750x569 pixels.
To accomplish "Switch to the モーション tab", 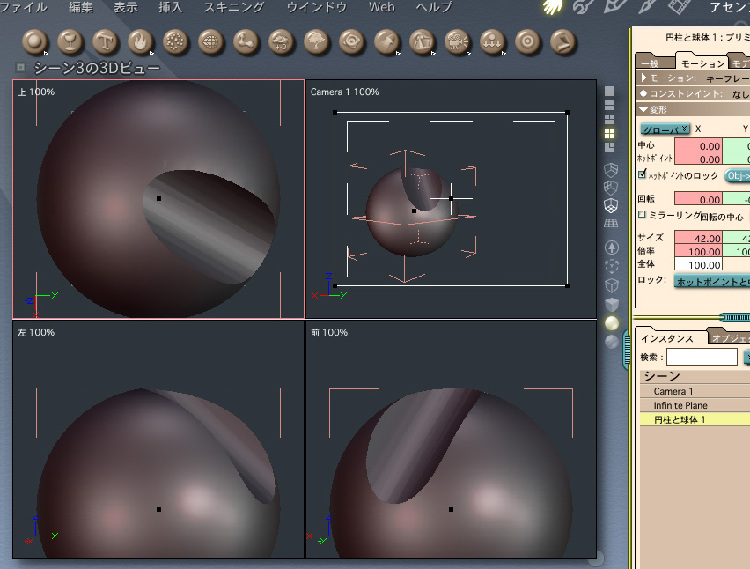I will tap(701, 63).
